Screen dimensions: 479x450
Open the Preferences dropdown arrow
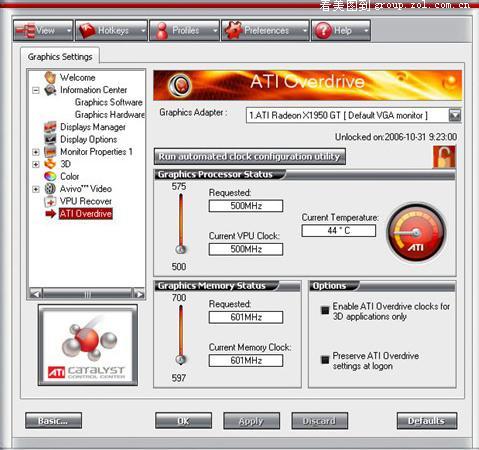pos(305,31)
